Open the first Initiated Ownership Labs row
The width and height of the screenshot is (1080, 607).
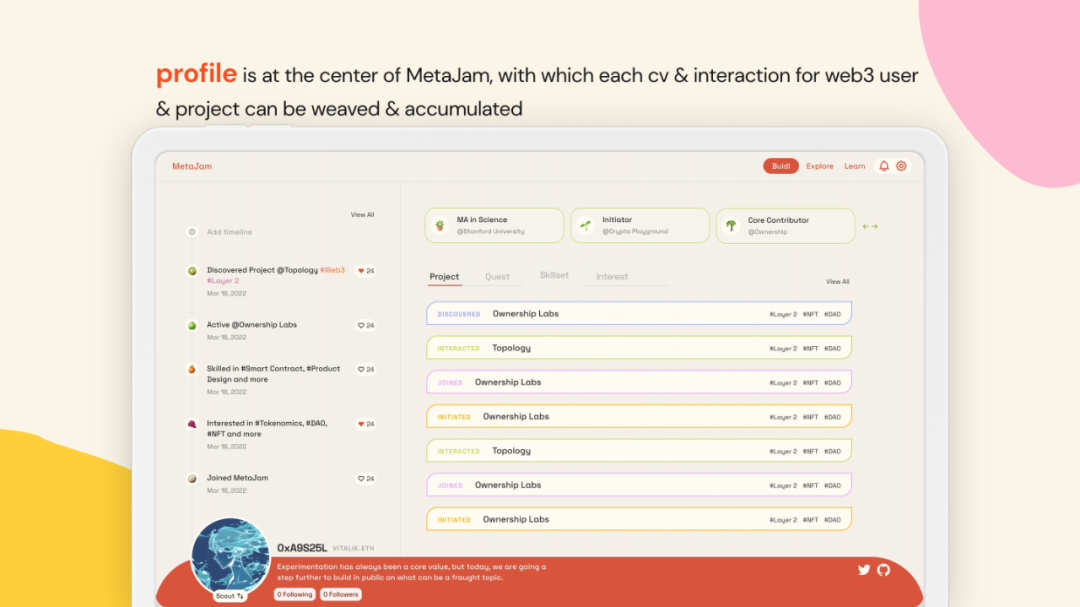639,416
